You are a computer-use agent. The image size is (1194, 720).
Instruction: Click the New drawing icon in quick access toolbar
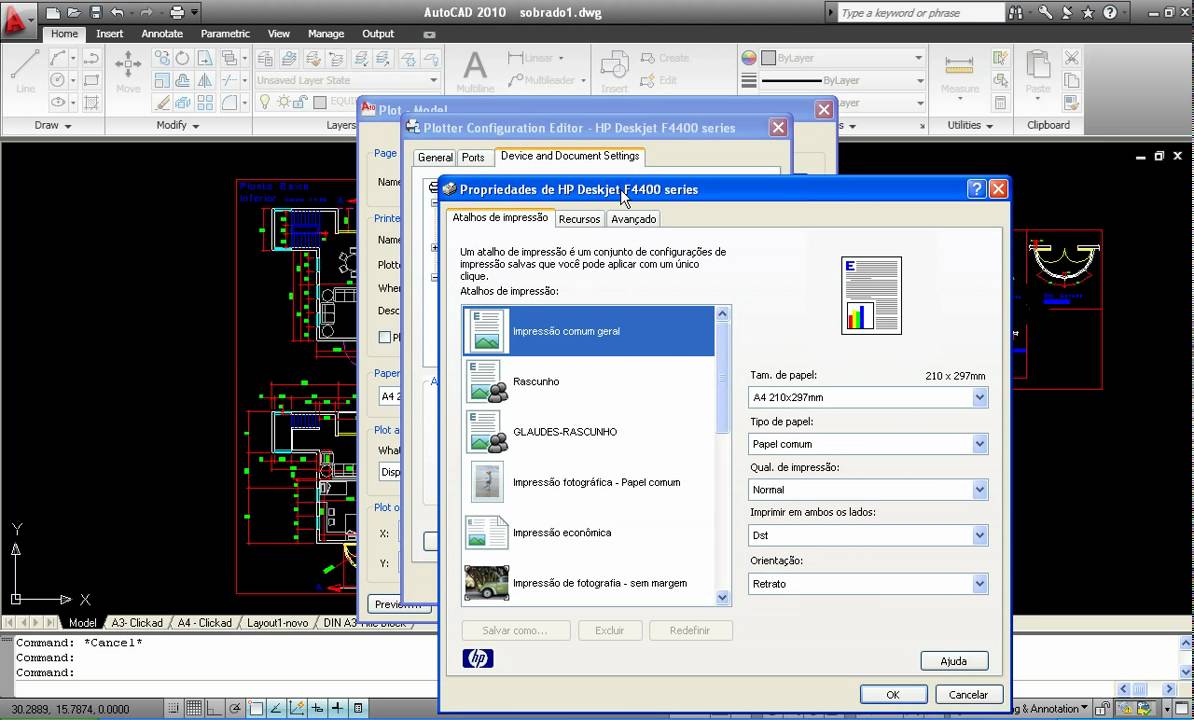point(53,12)
